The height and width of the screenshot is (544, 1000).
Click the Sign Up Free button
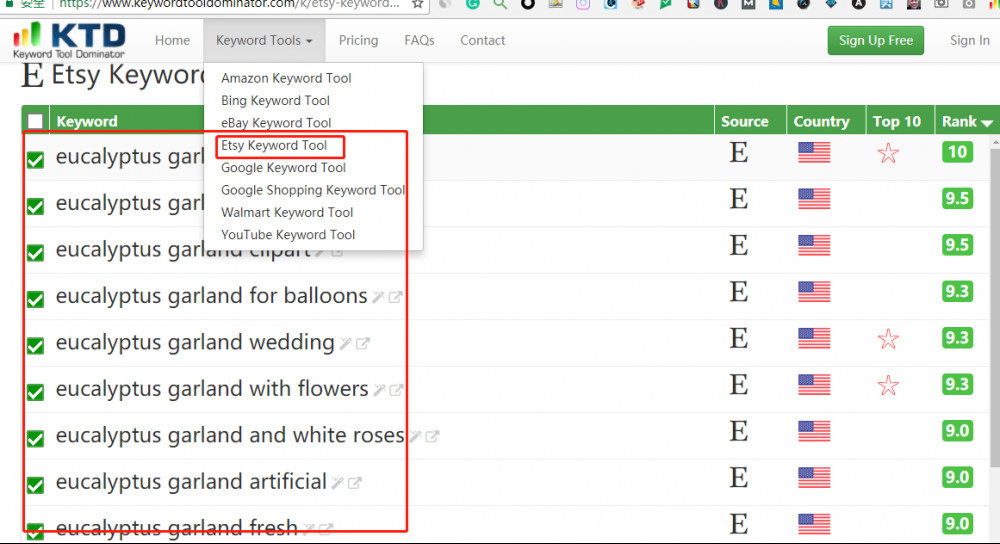click(876, 40)
